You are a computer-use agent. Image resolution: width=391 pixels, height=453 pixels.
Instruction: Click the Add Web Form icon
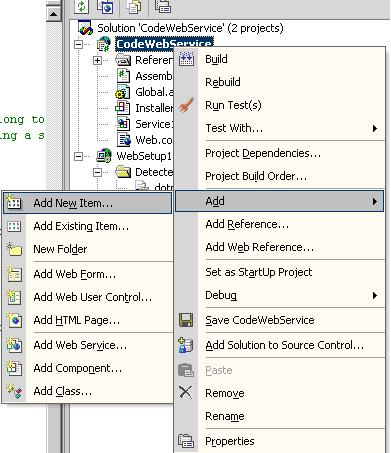click(14, 274)
